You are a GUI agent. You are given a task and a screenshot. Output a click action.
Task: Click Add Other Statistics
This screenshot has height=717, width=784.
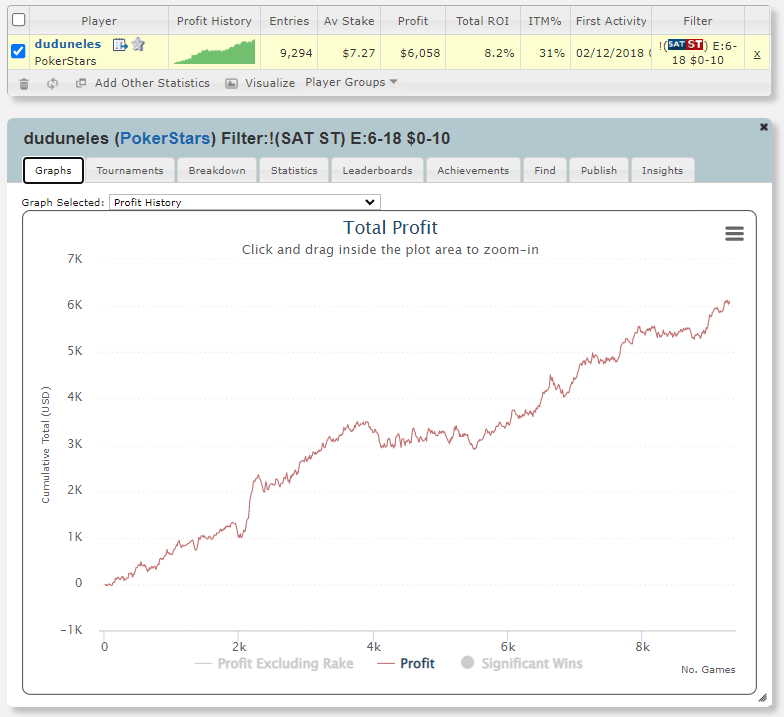(152, 83)
